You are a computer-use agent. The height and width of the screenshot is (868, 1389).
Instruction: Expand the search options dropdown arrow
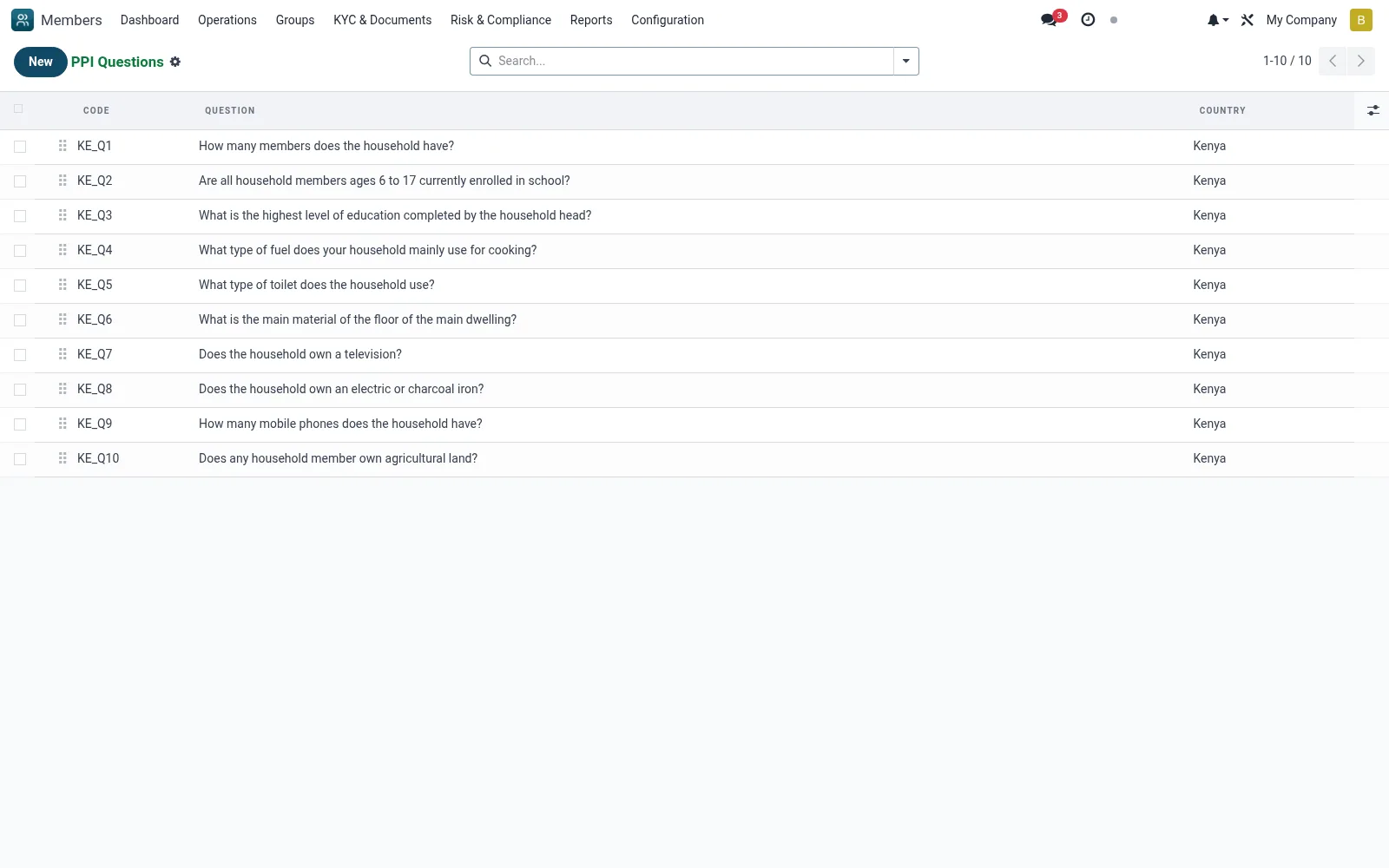(x=905, y=61)
